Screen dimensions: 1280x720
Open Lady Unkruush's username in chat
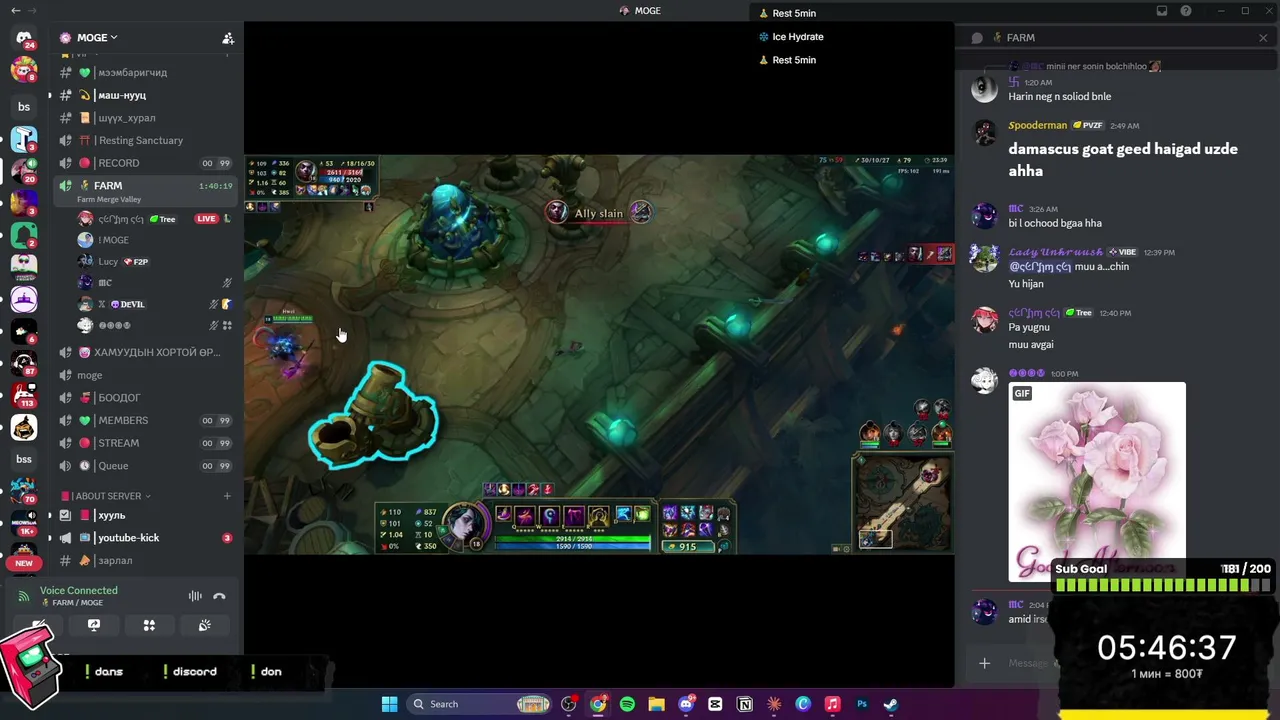[1056, 252]
